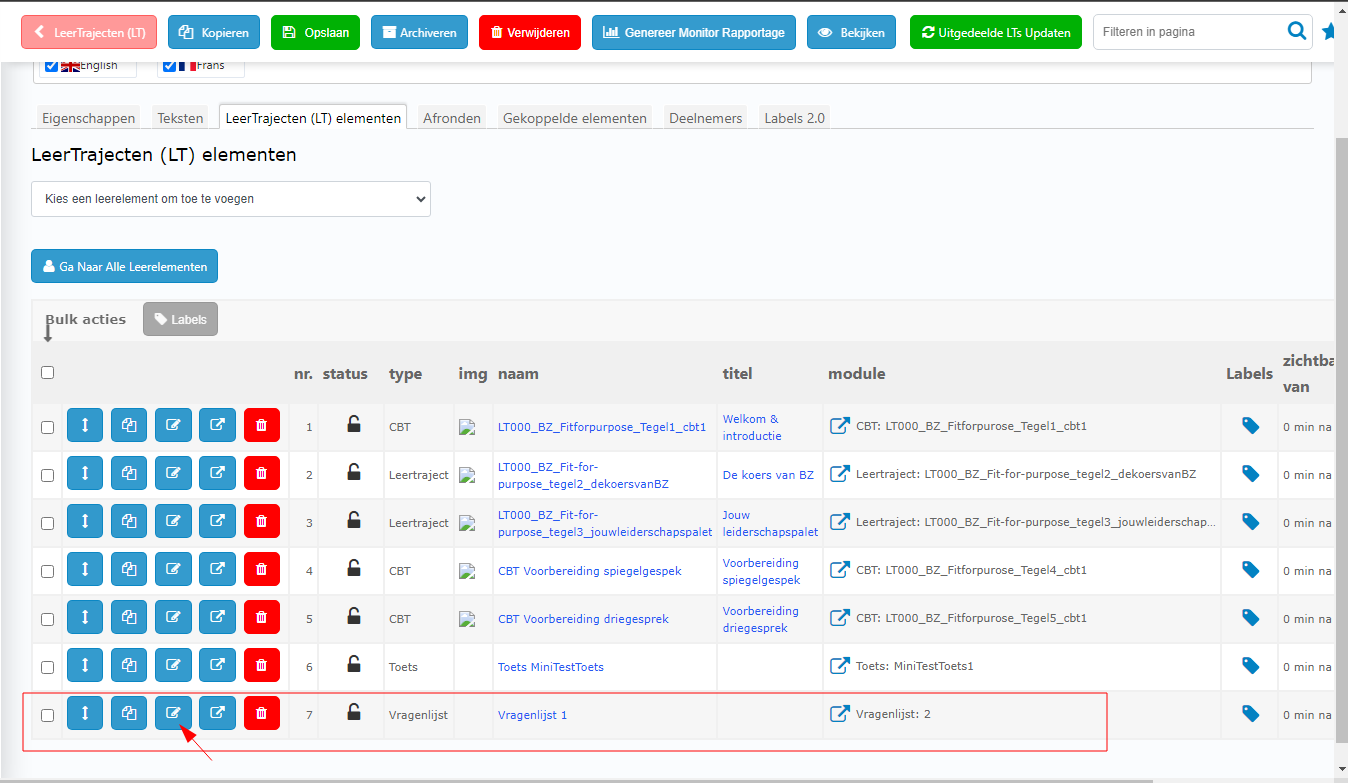This screenshot has width=1348, height=783.
Task: Click the label tag icon for row 3
Action: pyautogui.click(x=1250, y=522)
